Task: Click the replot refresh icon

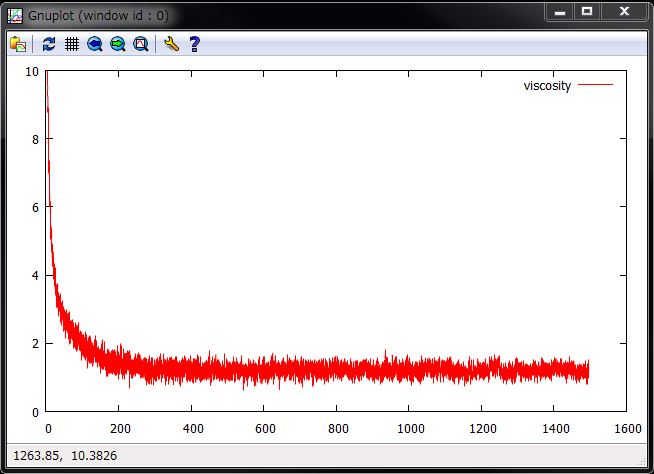Action: [49, 44]
